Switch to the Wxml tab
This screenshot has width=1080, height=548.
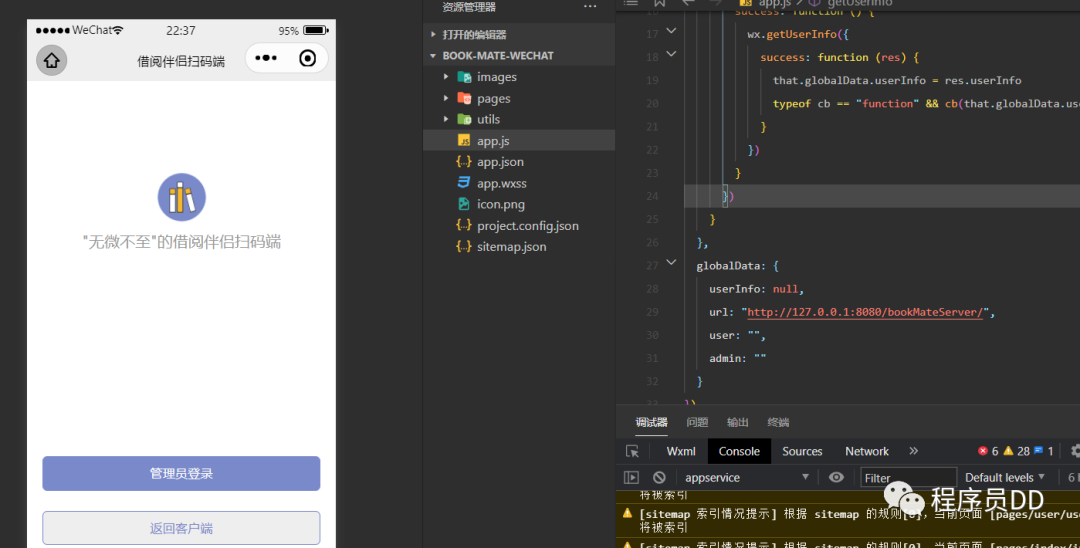[x=681, y=451]
